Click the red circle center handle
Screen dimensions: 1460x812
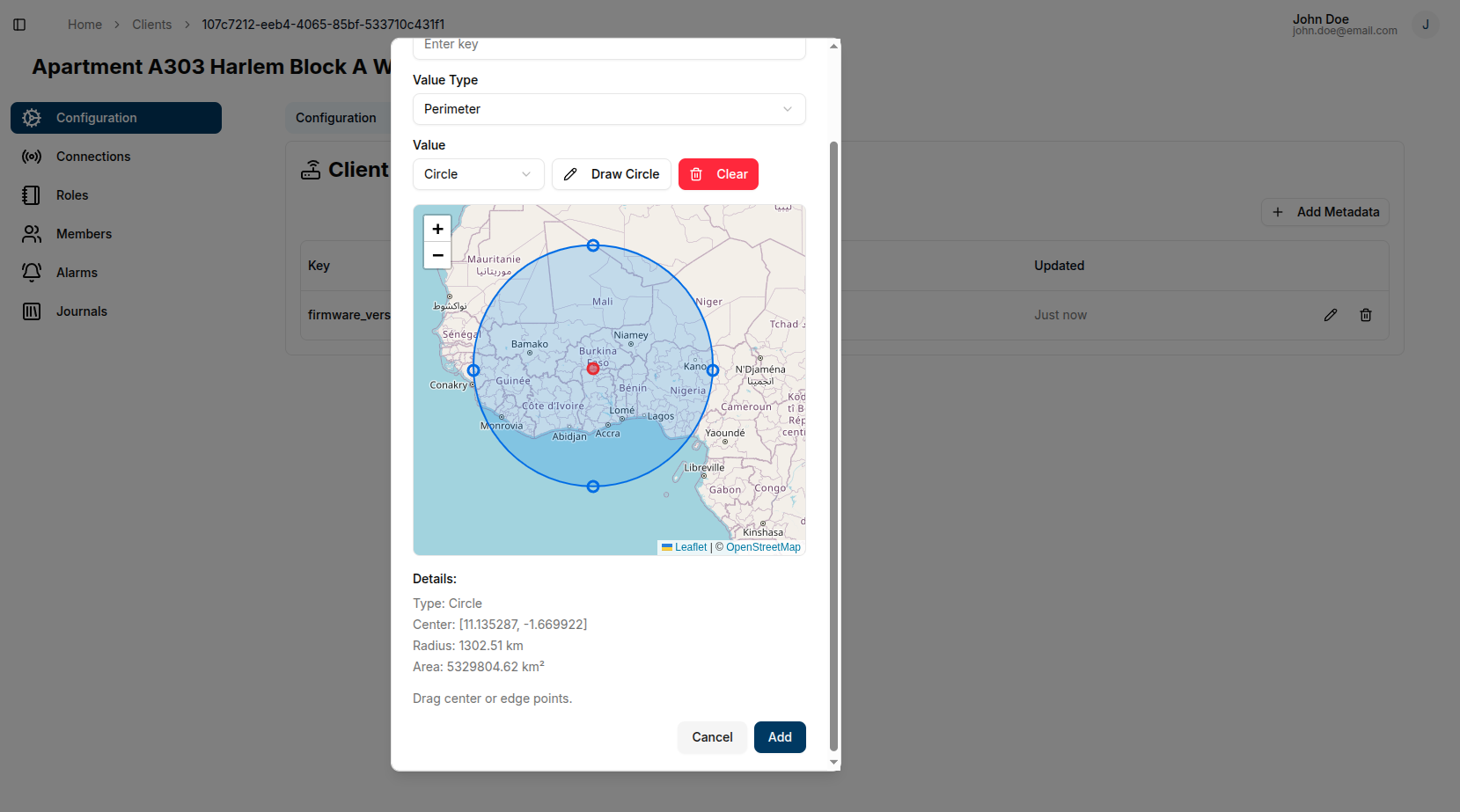(593, 369)
